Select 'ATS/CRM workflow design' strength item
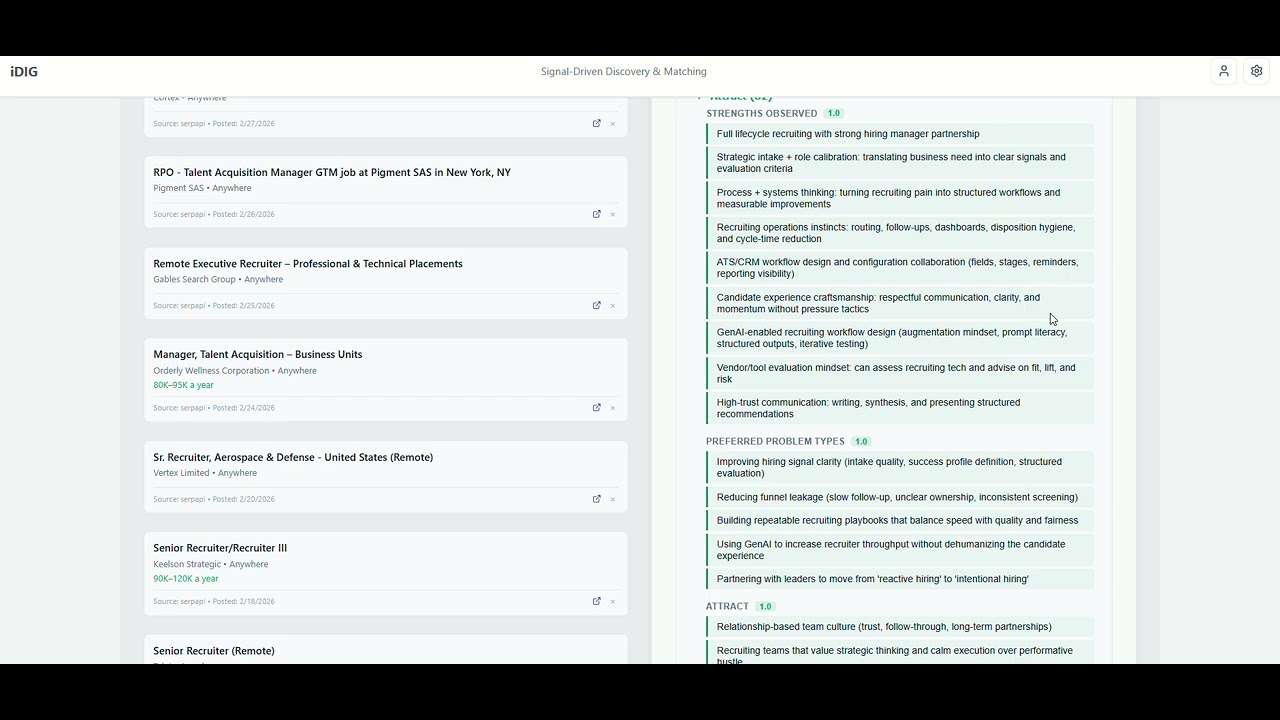This screenshot has height=720, width=1280. click(900, 268)
